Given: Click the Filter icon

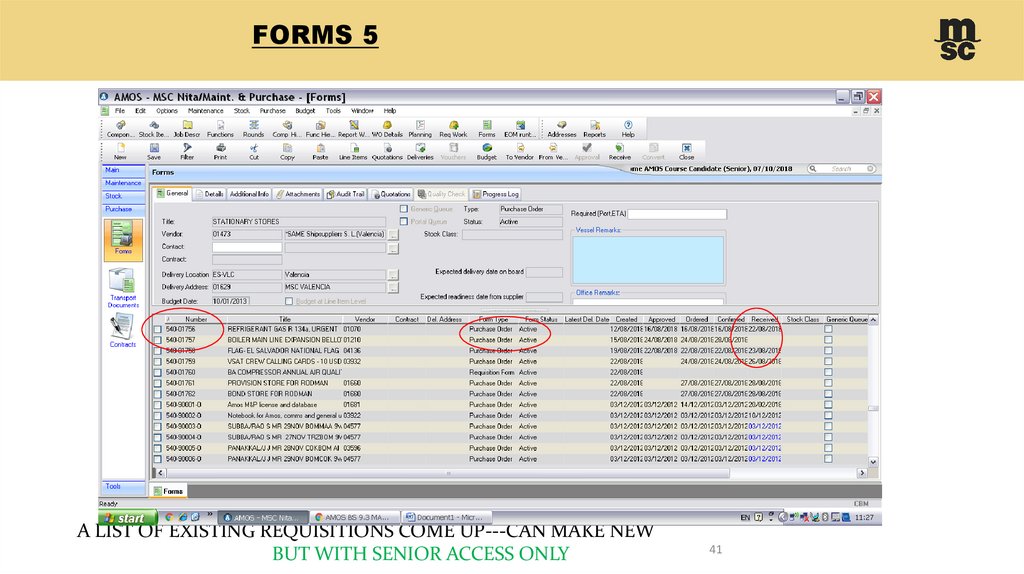Looking at the screenshot, I should (187, 151).
